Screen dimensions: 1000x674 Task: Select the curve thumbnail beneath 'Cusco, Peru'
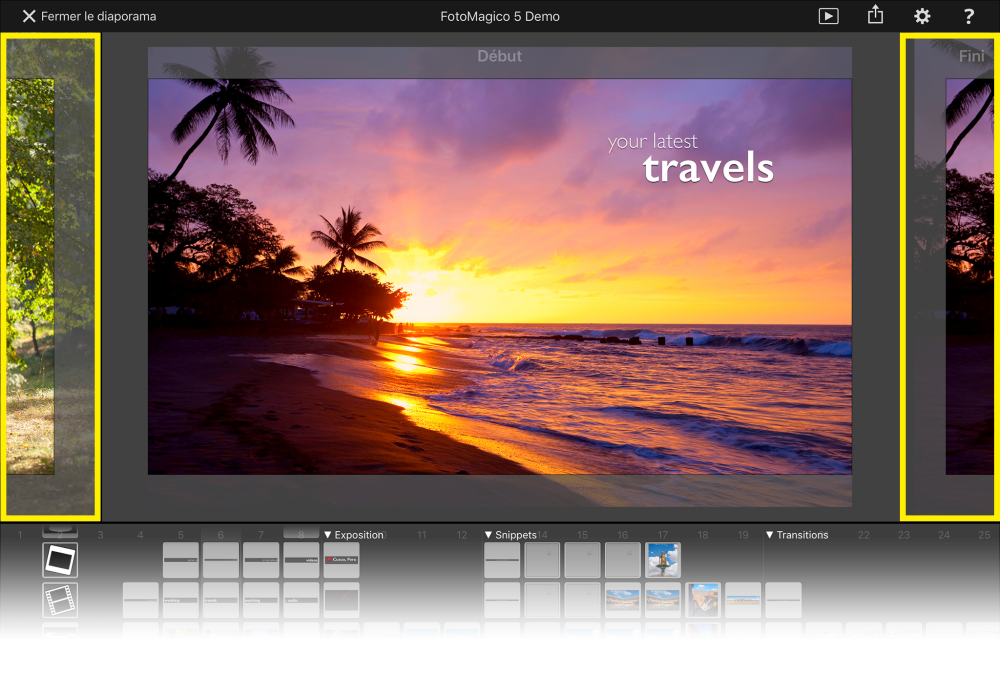tap(341, 599)
